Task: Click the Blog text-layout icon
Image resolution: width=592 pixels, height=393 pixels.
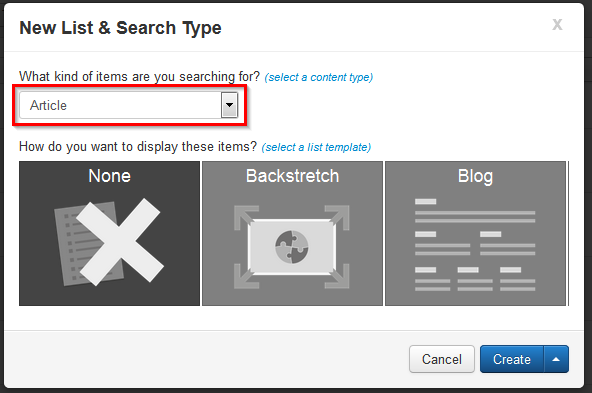Action: pyautogui.click(x=475, y=245)
